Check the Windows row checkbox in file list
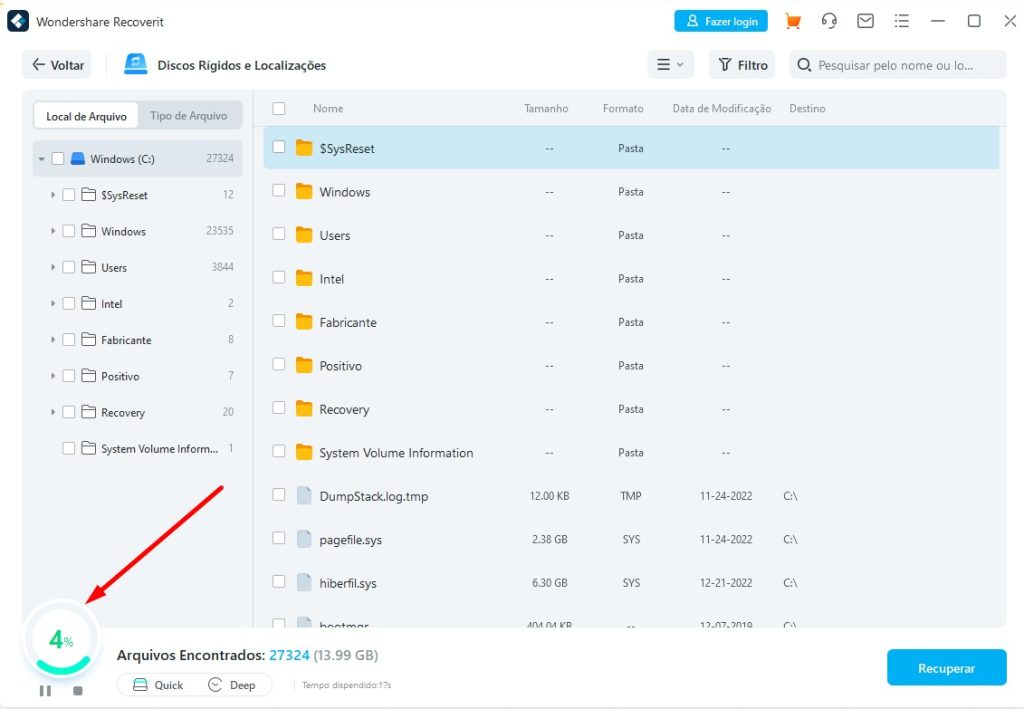The image size is (1024, 709). coord(279,190)
